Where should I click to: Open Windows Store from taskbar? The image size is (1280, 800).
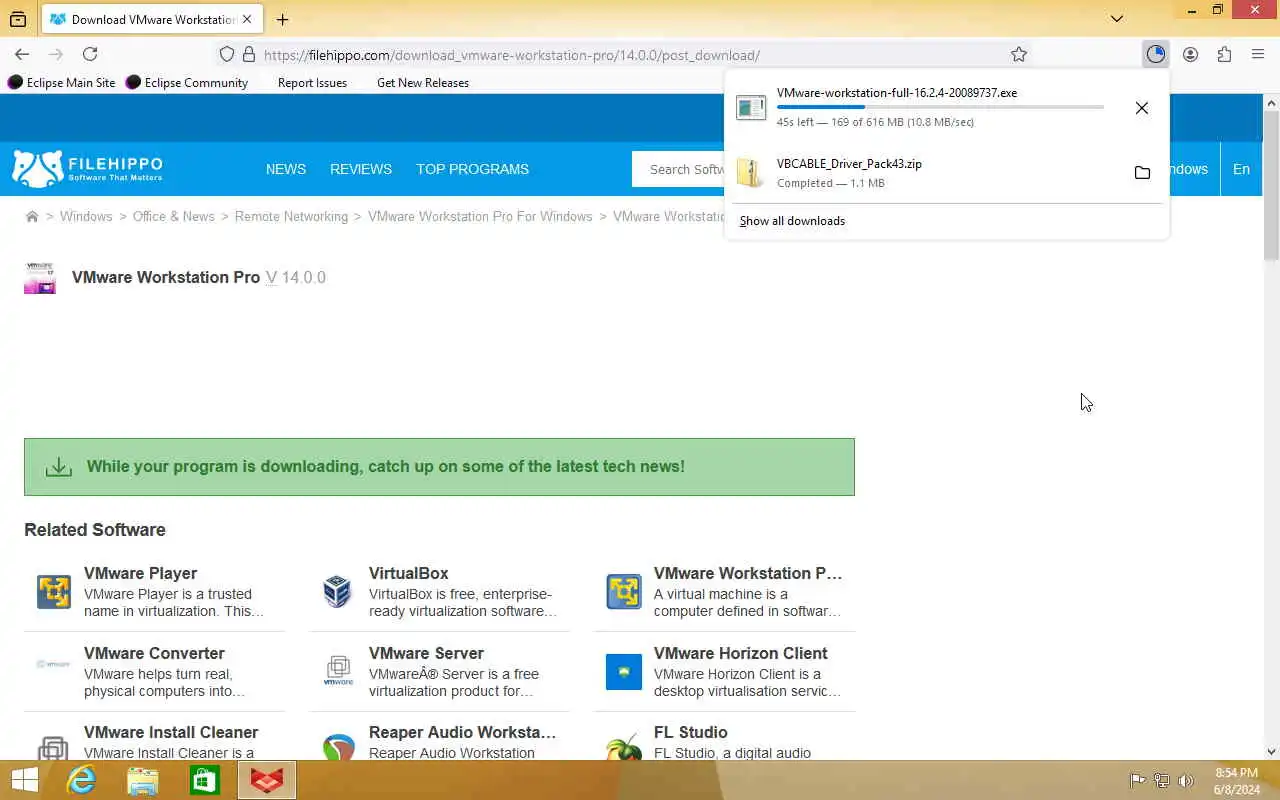click(205, 780)
